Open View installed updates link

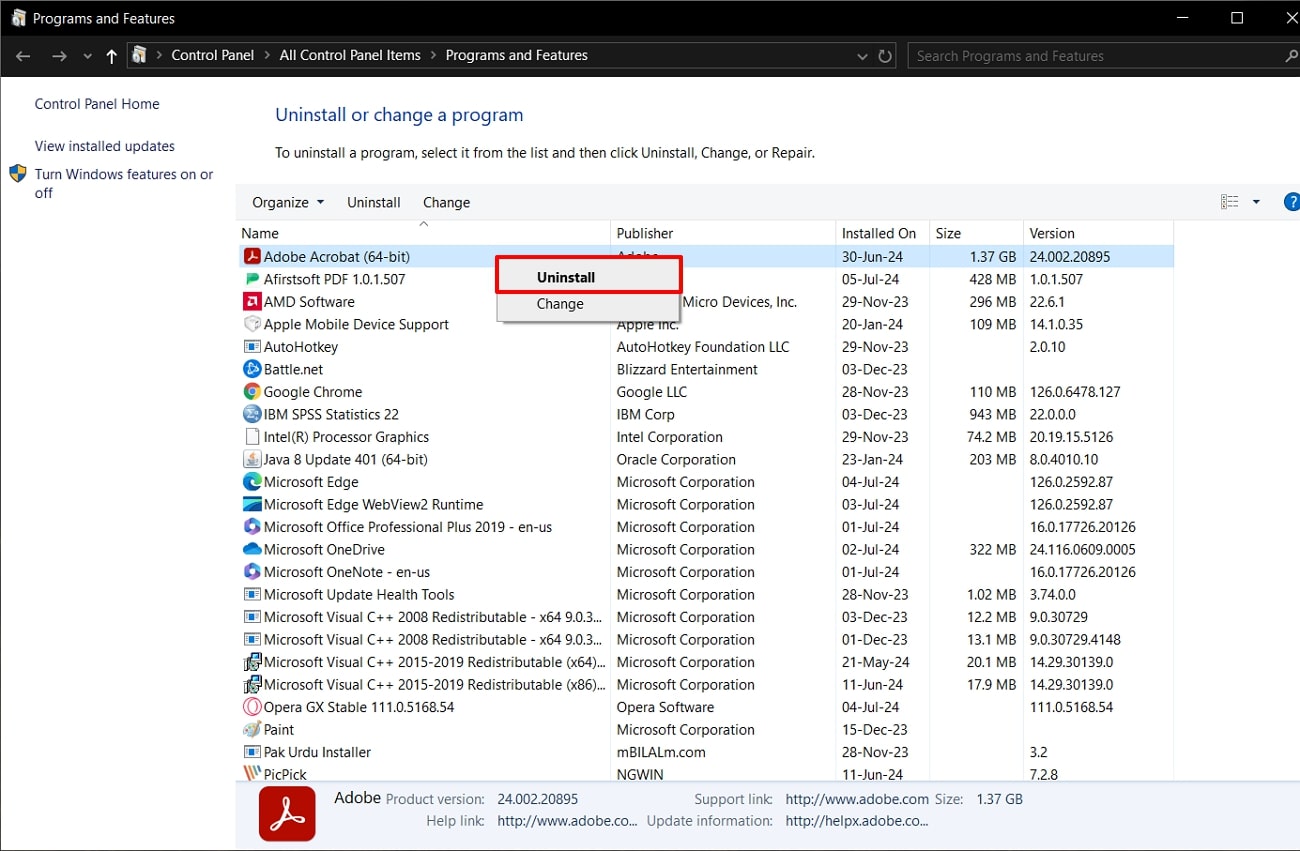[105, 146]
